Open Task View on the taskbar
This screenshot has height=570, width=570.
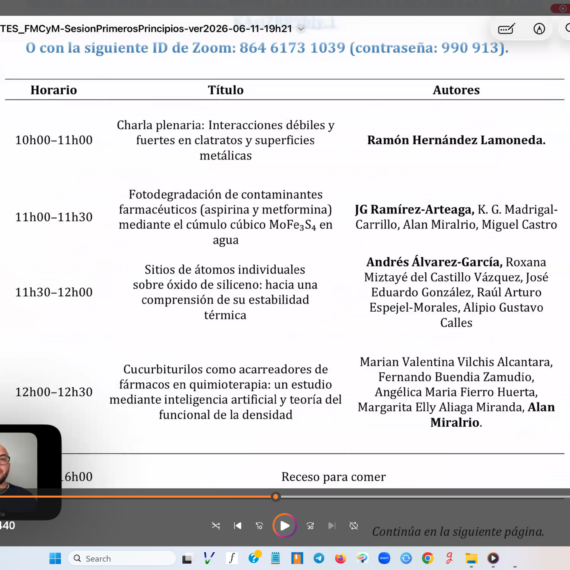click(x=187, y=559)
